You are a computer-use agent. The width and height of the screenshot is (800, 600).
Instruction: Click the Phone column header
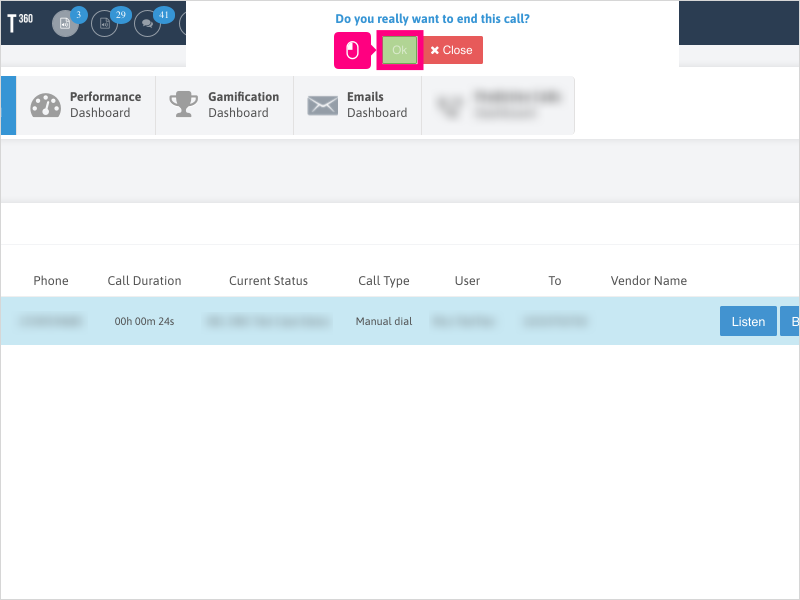pyautogui.click(x=51, y=281)
